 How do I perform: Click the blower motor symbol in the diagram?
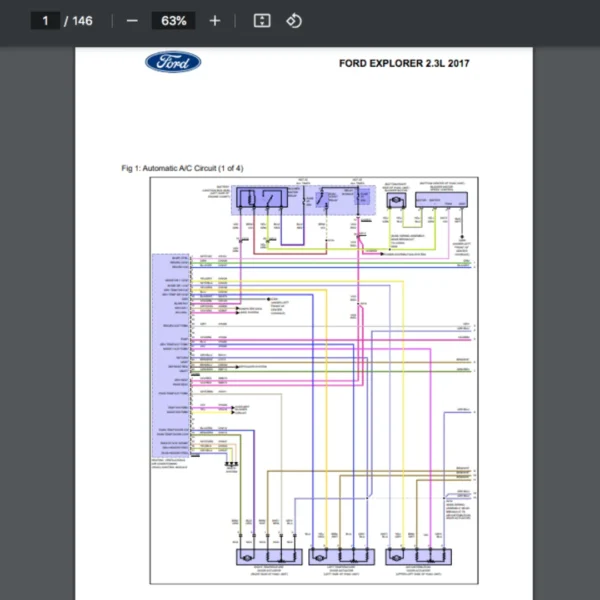pos(394,200)
